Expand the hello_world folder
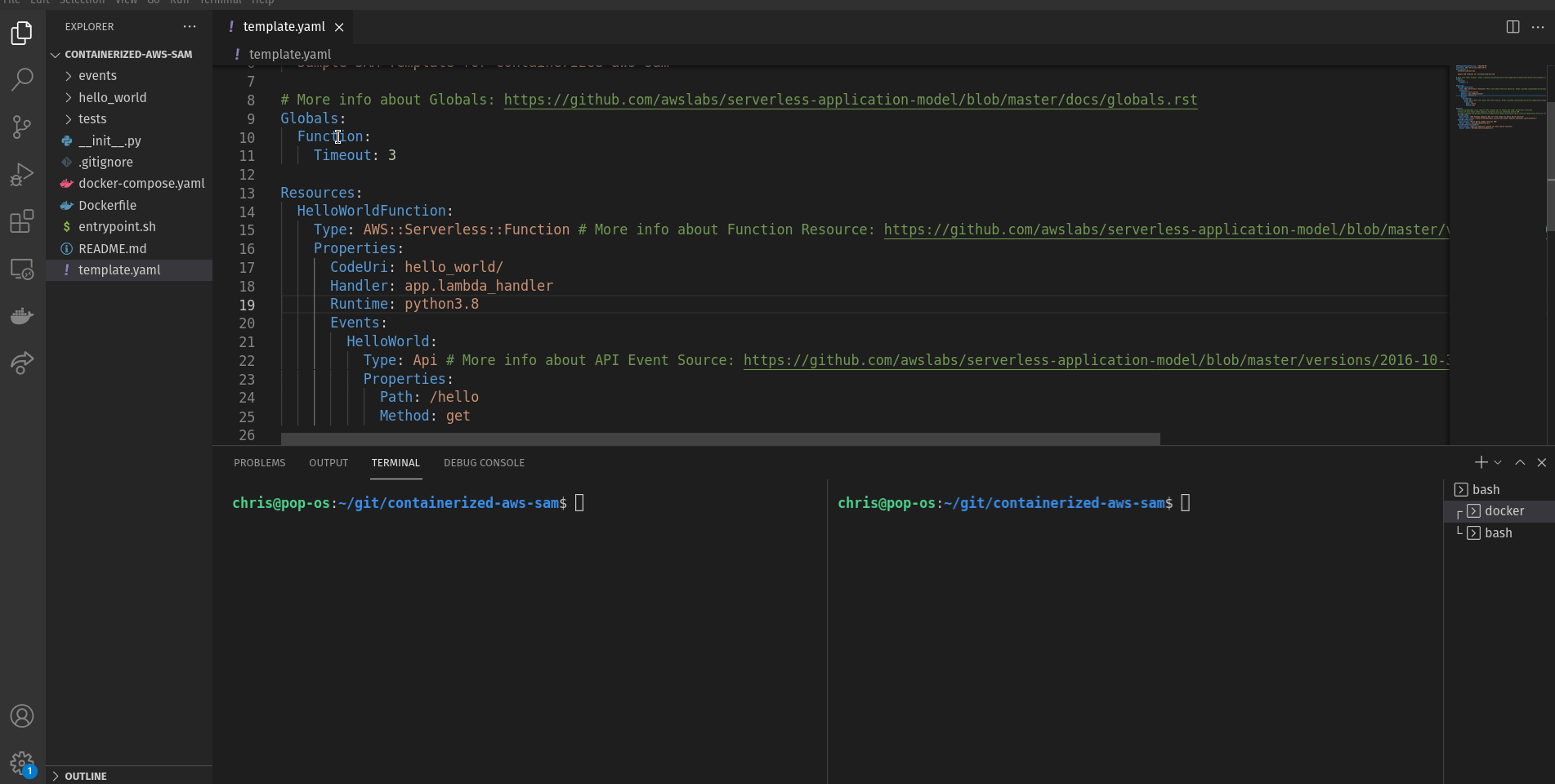The width and height of the screenshot is (1555, 784). [129, 97]
